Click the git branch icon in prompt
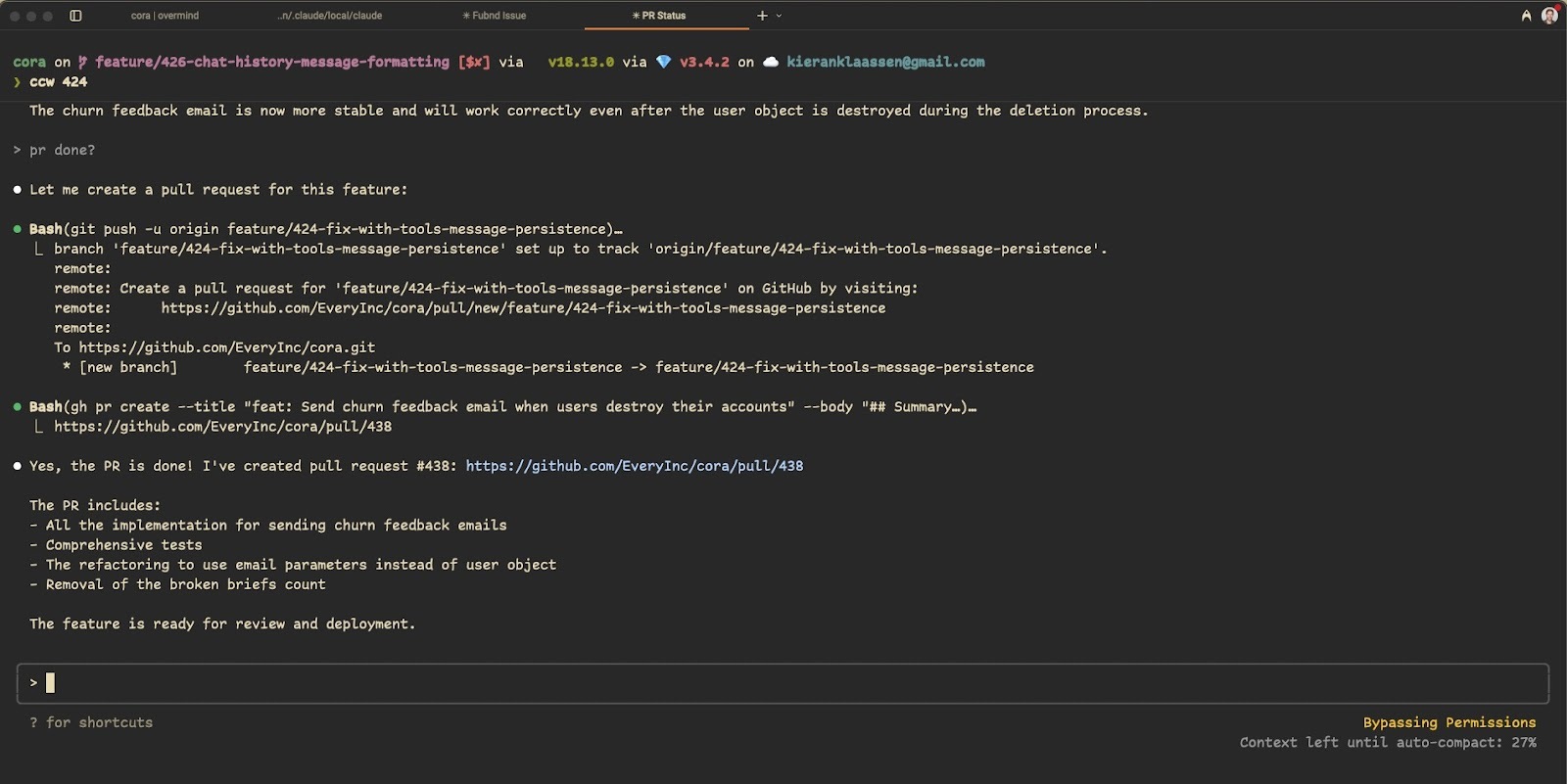The width and height of the screenshot is (1567, 784). (83, 62)
